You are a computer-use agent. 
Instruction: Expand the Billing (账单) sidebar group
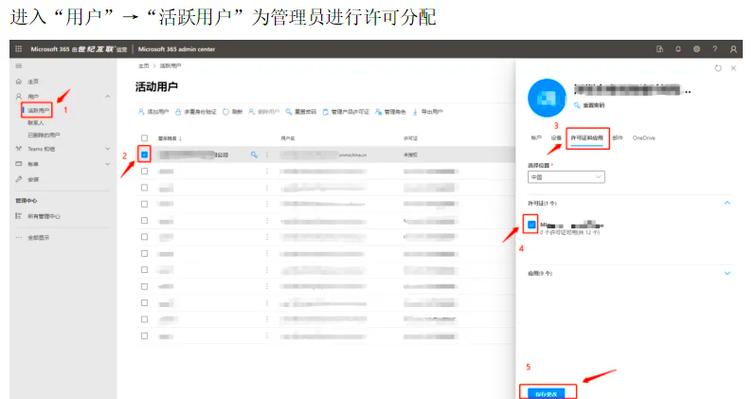[x=108, y=164]
